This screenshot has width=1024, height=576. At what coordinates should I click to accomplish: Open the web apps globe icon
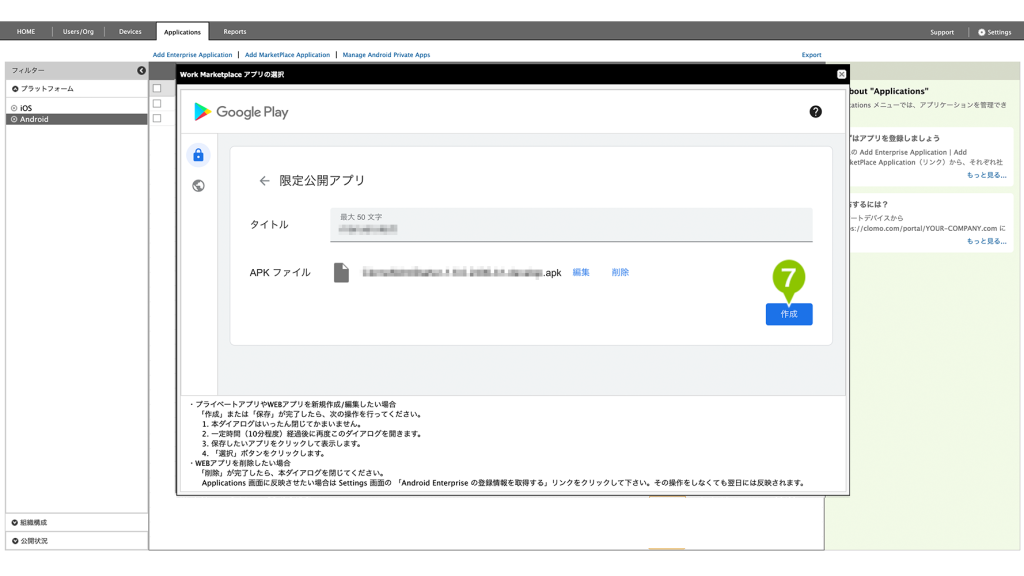click(199, 186)
